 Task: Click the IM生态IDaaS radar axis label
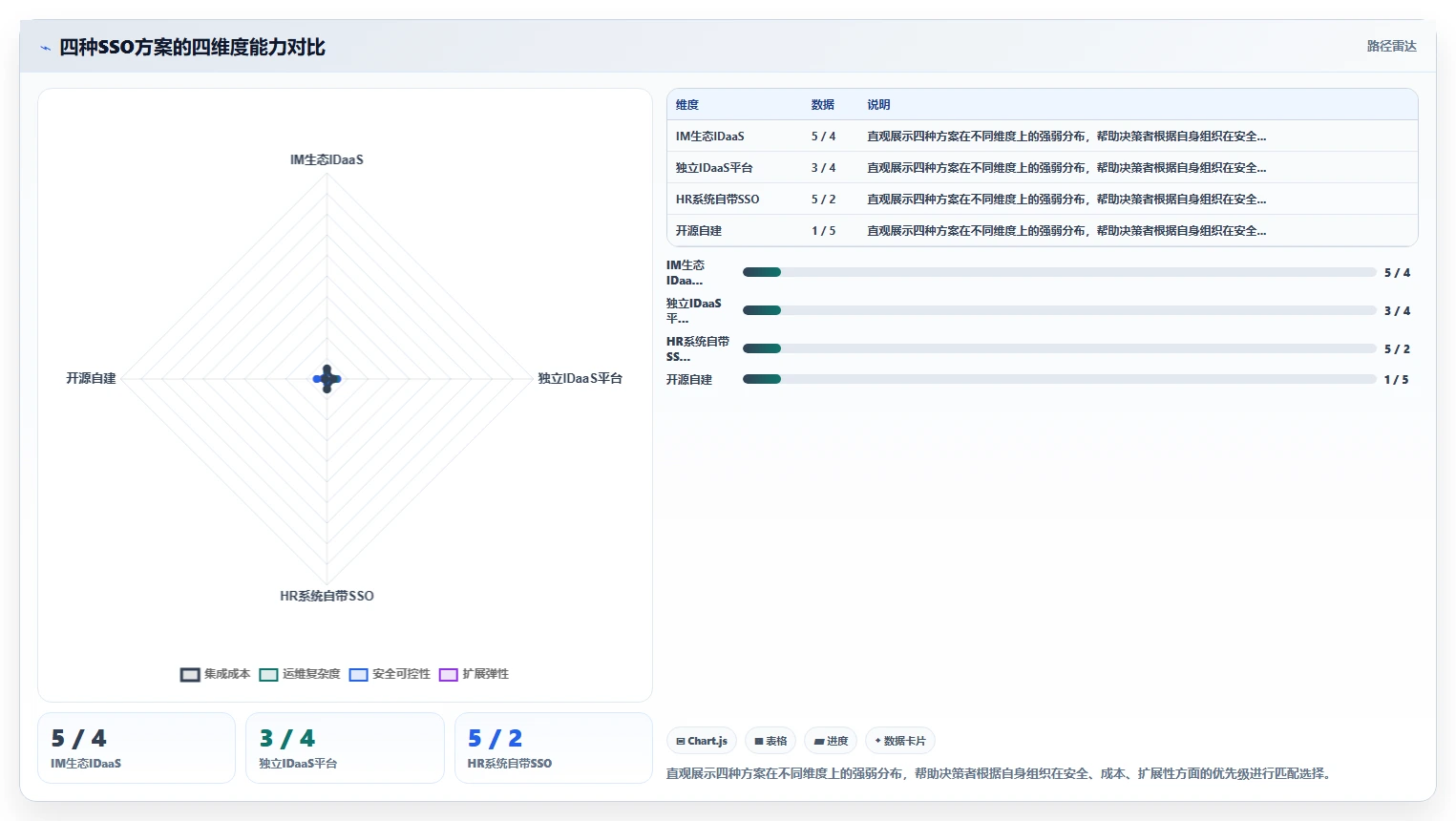[327, 160]
